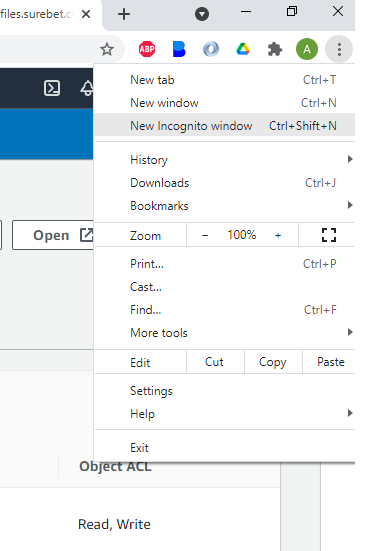Click the blue B extension icon
The height and width of the screenshot is (551, 366).
click(179, 49)
